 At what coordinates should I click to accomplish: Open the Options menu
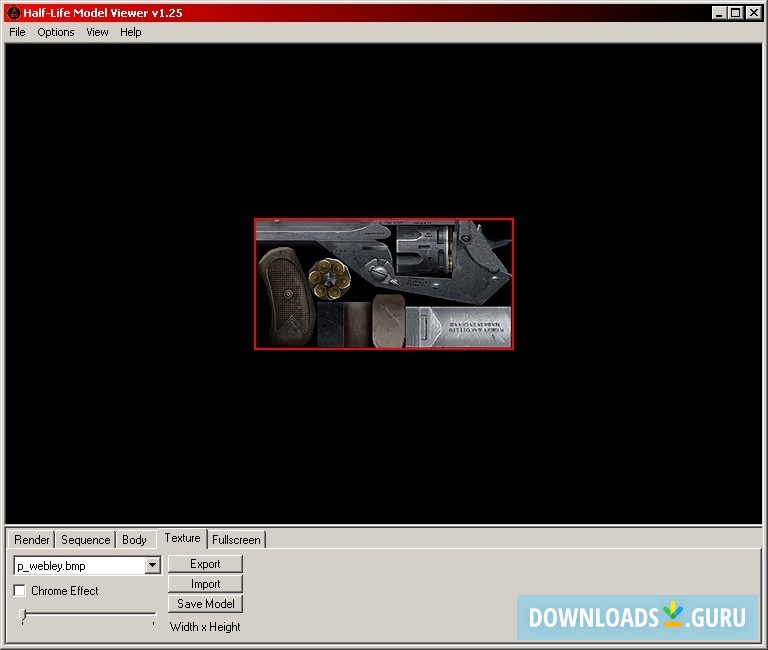click(56, 32)
